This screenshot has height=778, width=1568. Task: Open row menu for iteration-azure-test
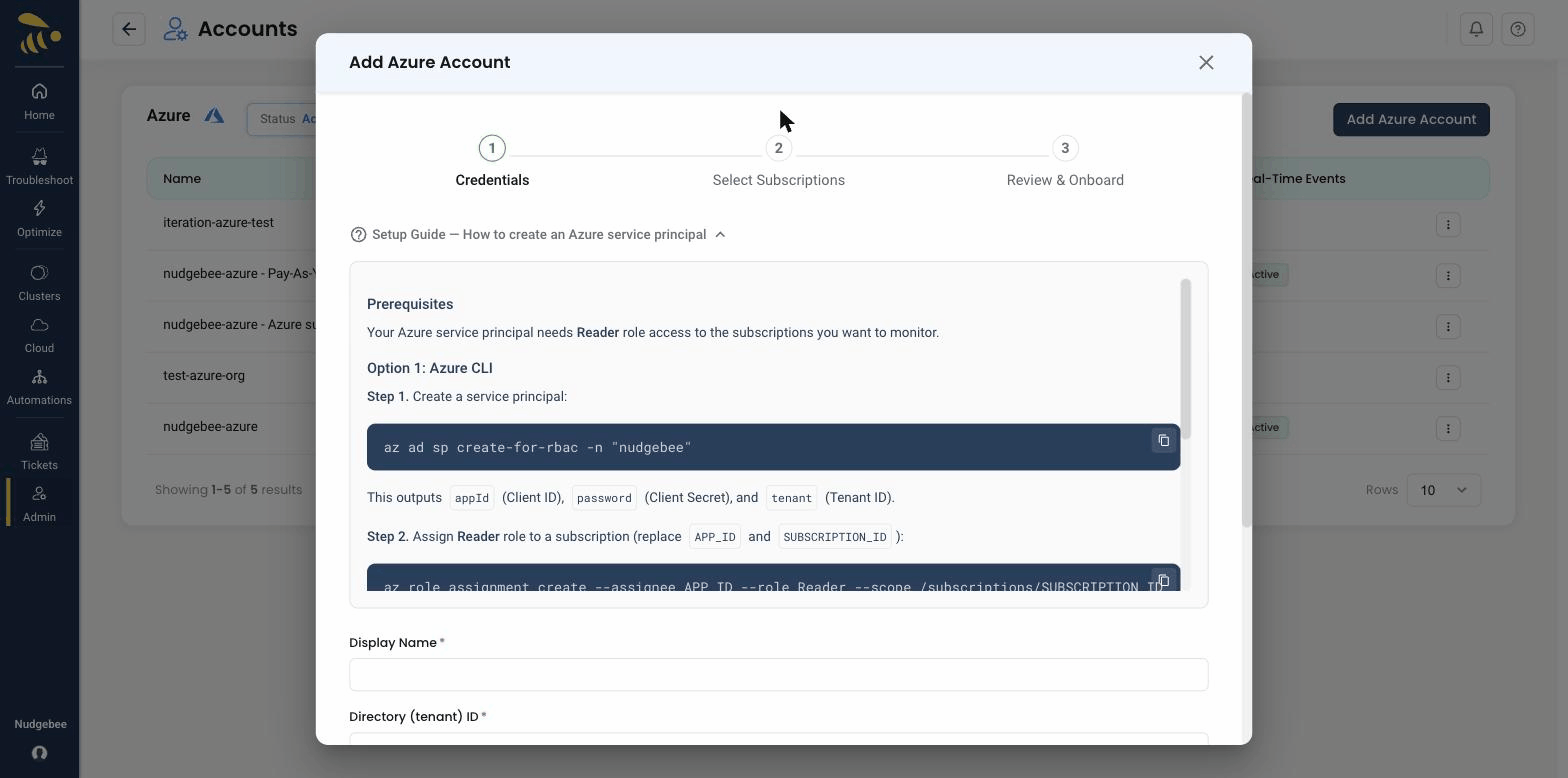[1448, 224]
